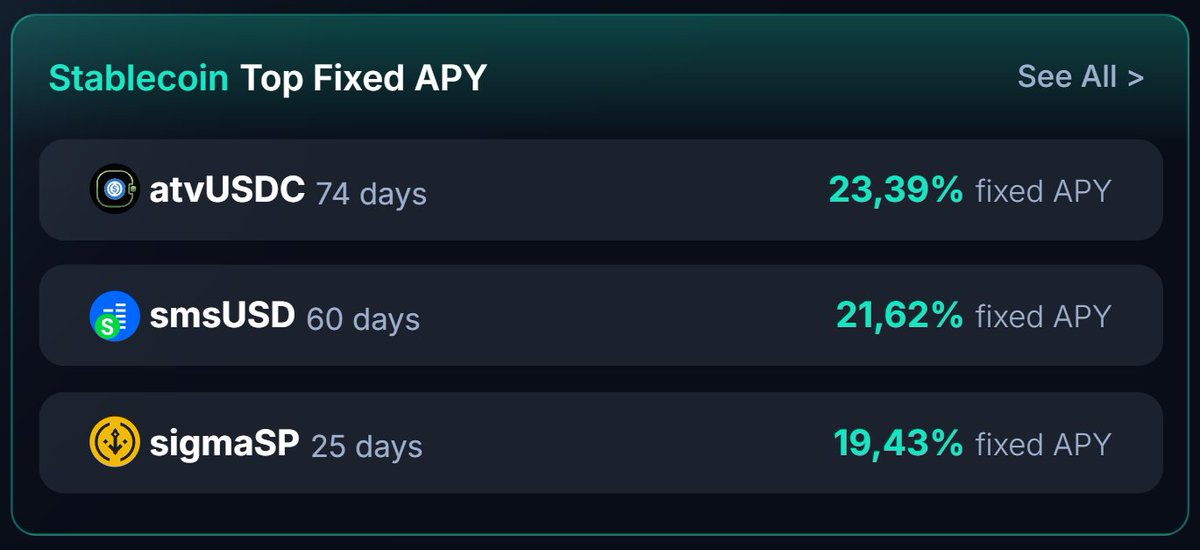Click the 19,43% fixed APY value
This screenshot has height=550, width=1200.
click(899, 442)
